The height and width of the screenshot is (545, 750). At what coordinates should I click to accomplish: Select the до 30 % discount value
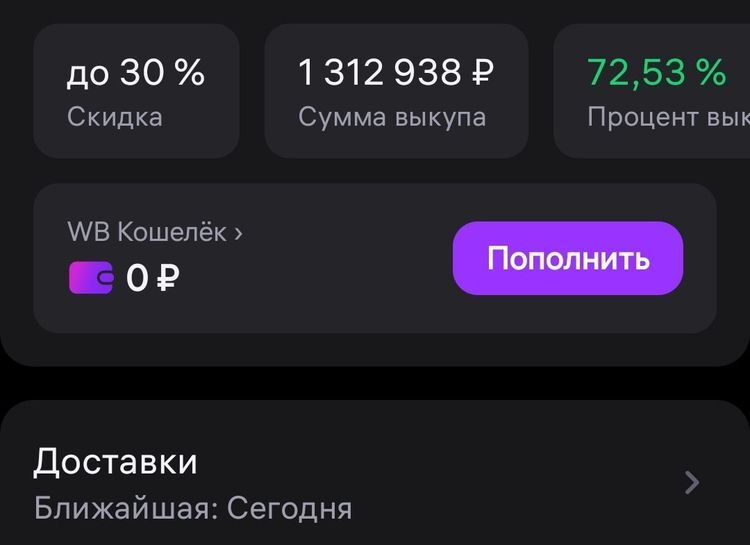point(135,72)
